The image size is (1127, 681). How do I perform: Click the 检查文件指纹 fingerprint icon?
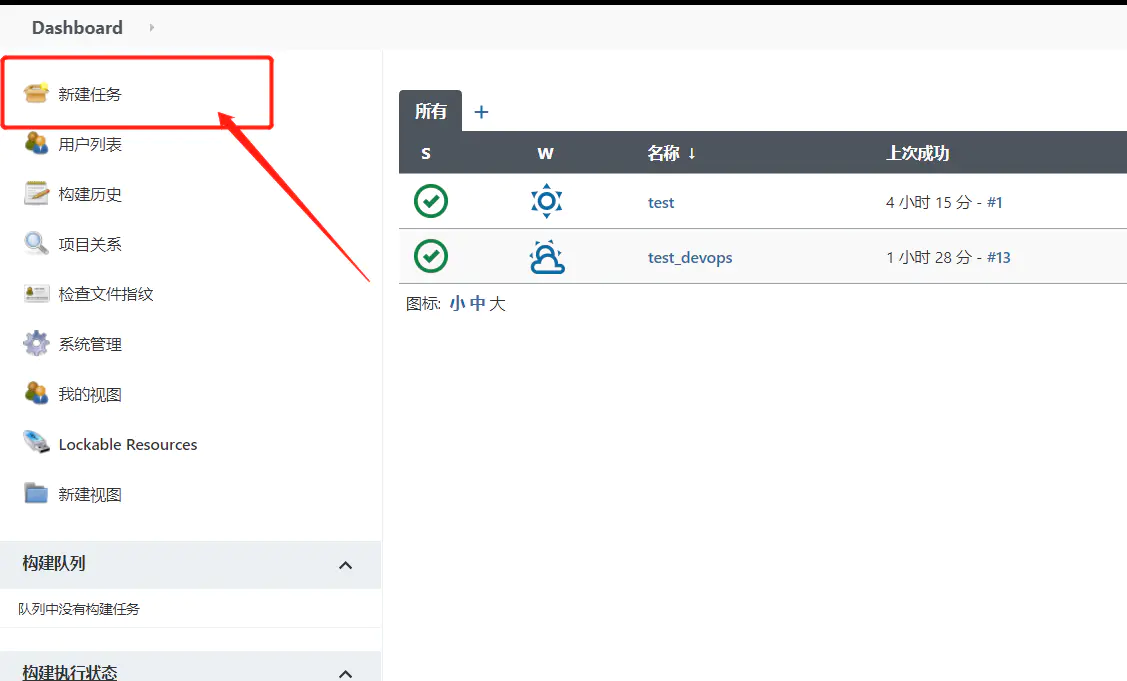(36, 293)
